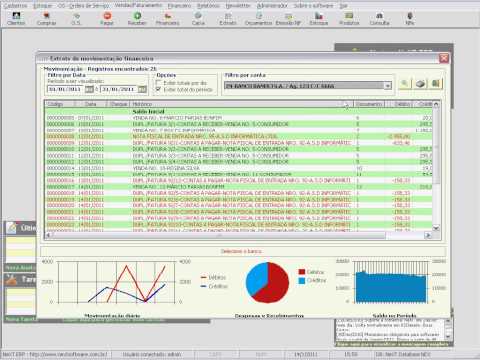
Task: Open the OS-Ordem de Serviço menu
Action: pos(83,6)
